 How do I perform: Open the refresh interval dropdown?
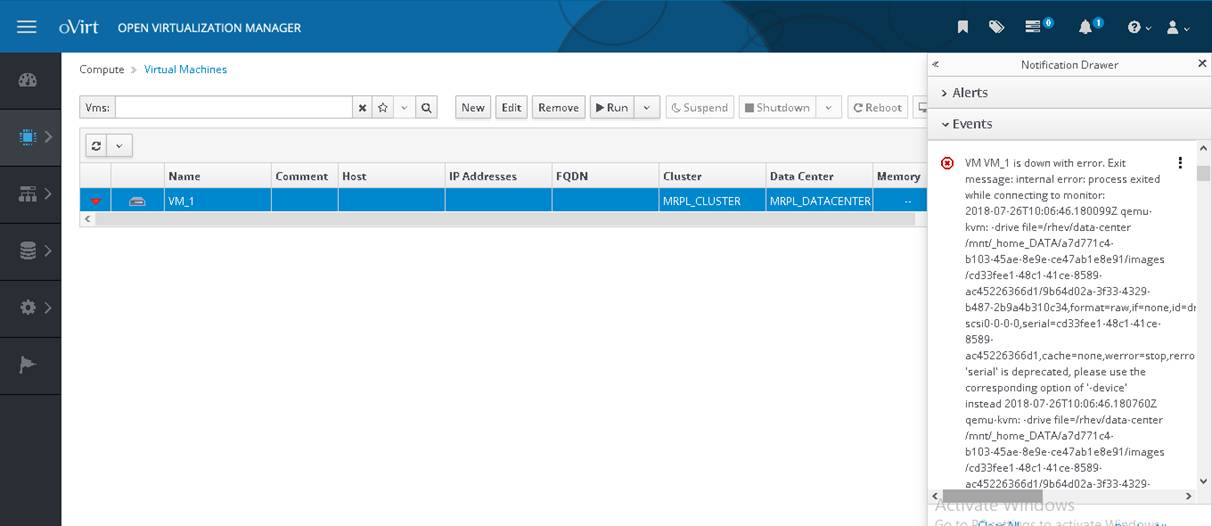(119, 146)
